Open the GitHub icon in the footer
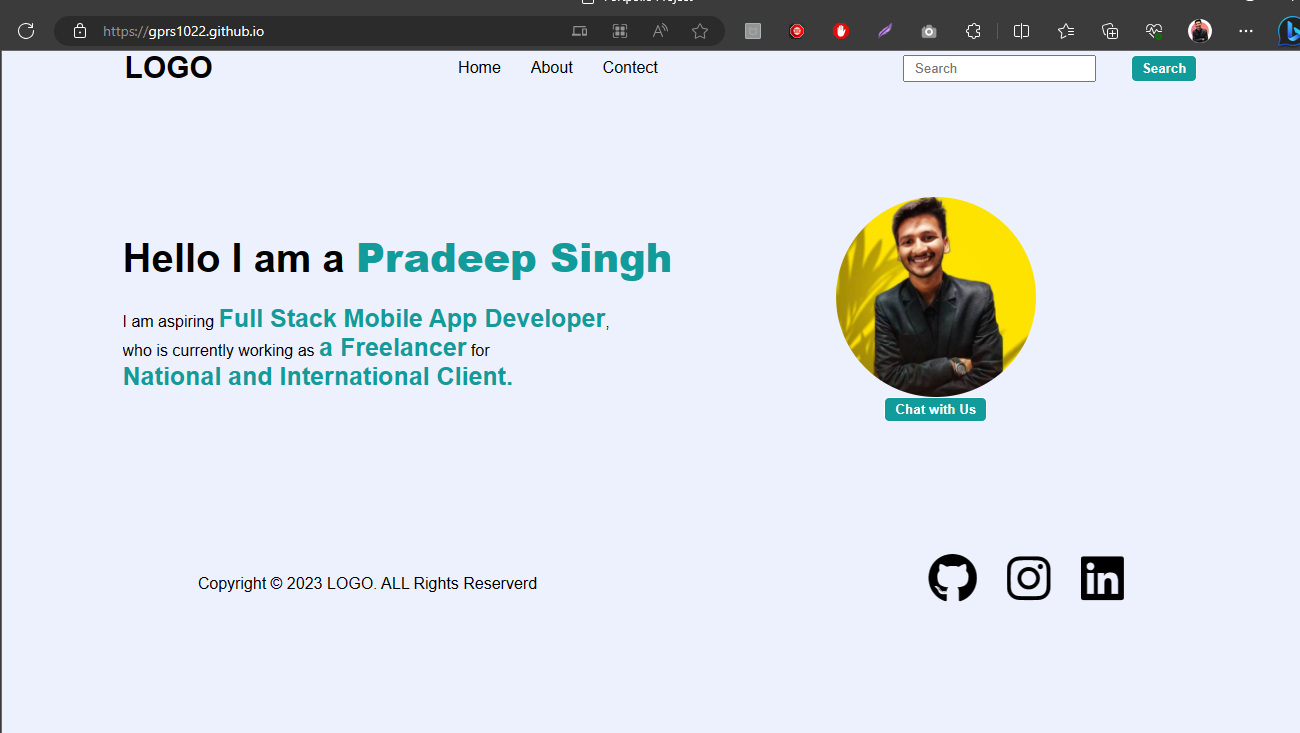Image resolution: width=1300 pixels, height=733 pixels. (952, 578)
